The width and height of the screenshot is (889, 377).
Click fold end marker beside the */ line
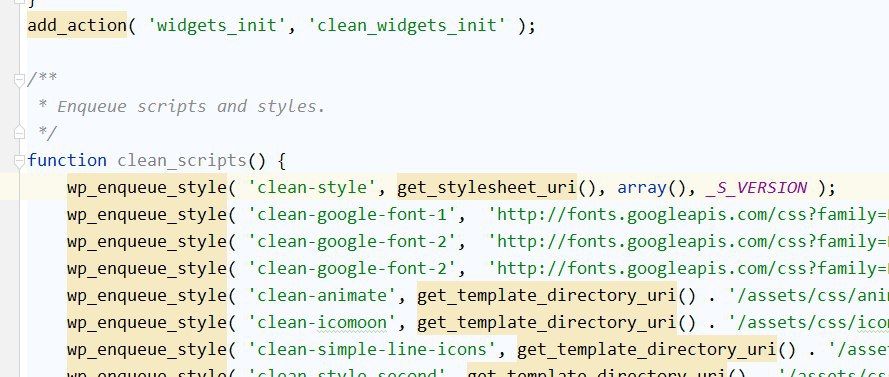coord(19,133)
